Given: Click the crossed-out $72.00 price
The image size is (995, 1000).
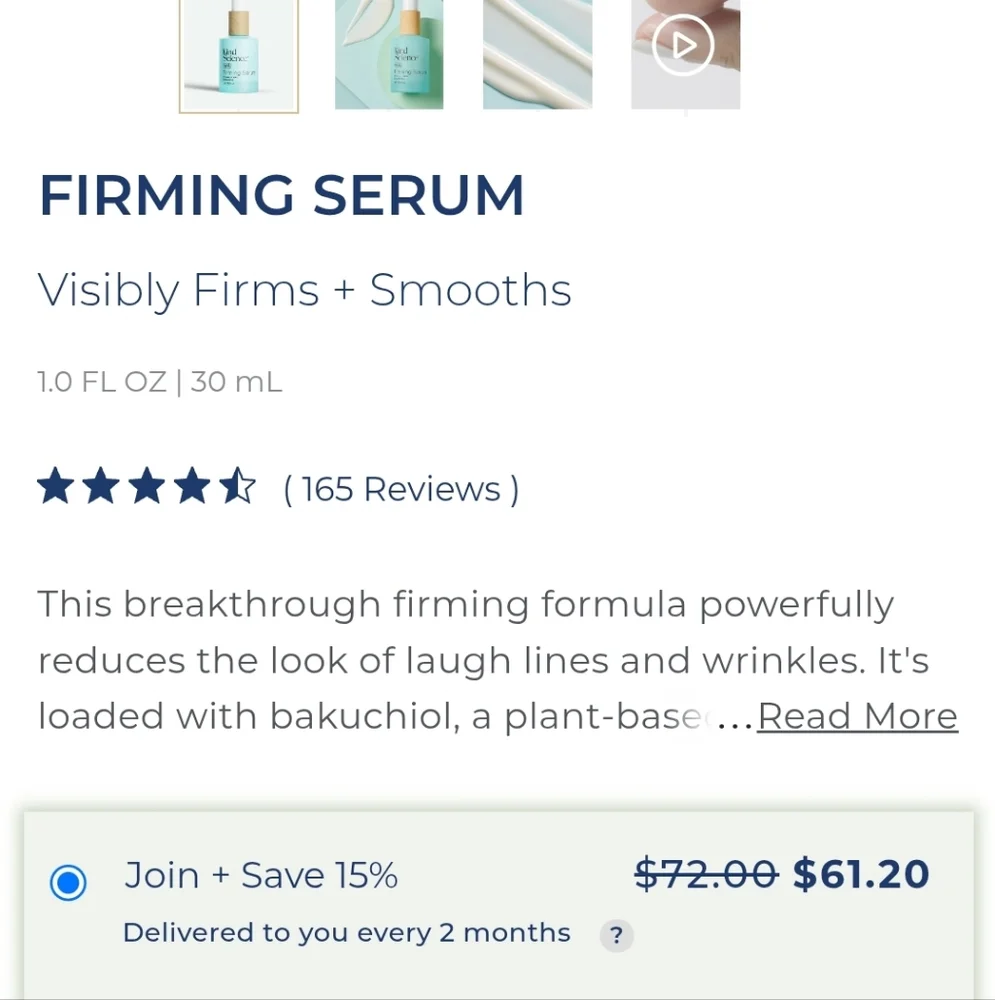Looking at the screenshot, I should click(x=706, y=874).
